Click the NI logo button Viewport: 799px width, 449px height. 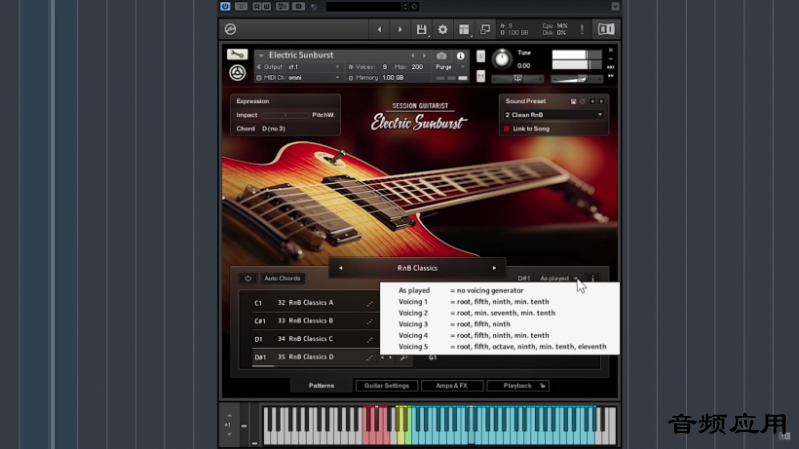pos(606,30)
